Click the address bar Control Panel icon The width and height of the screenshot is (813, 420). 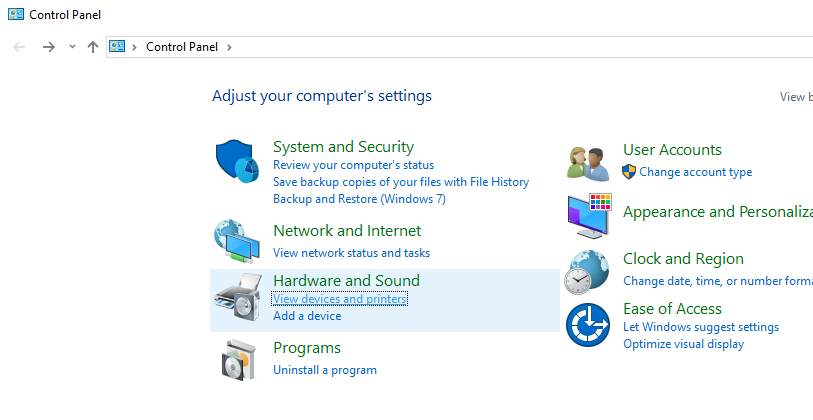point(117,47)
